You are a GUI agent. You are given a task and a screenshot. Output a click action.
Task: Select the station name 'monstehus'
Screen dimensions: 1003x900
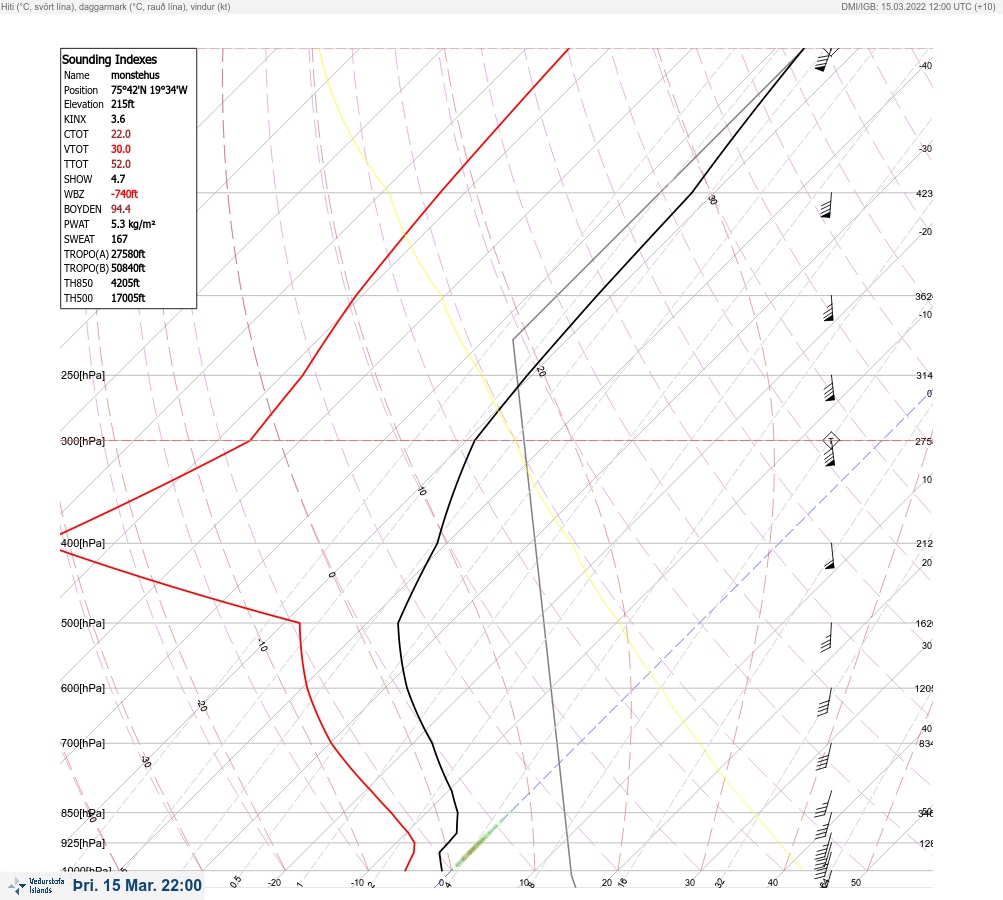tap(135, 75)
